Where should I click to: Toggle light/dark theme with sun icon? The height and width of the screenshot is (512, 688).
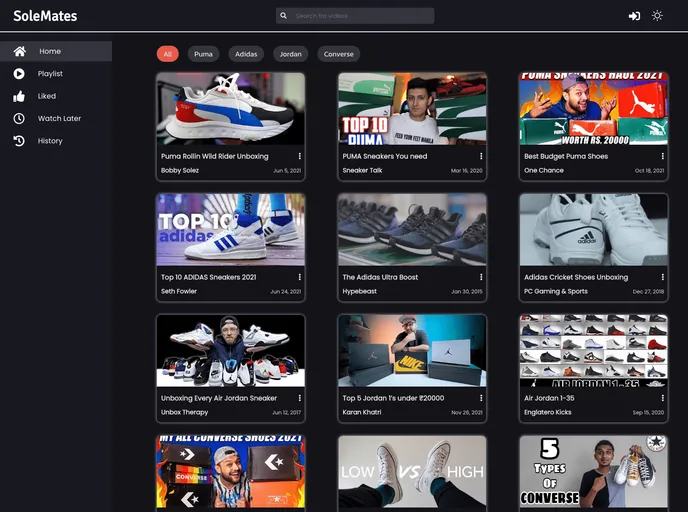pos(657,16)
